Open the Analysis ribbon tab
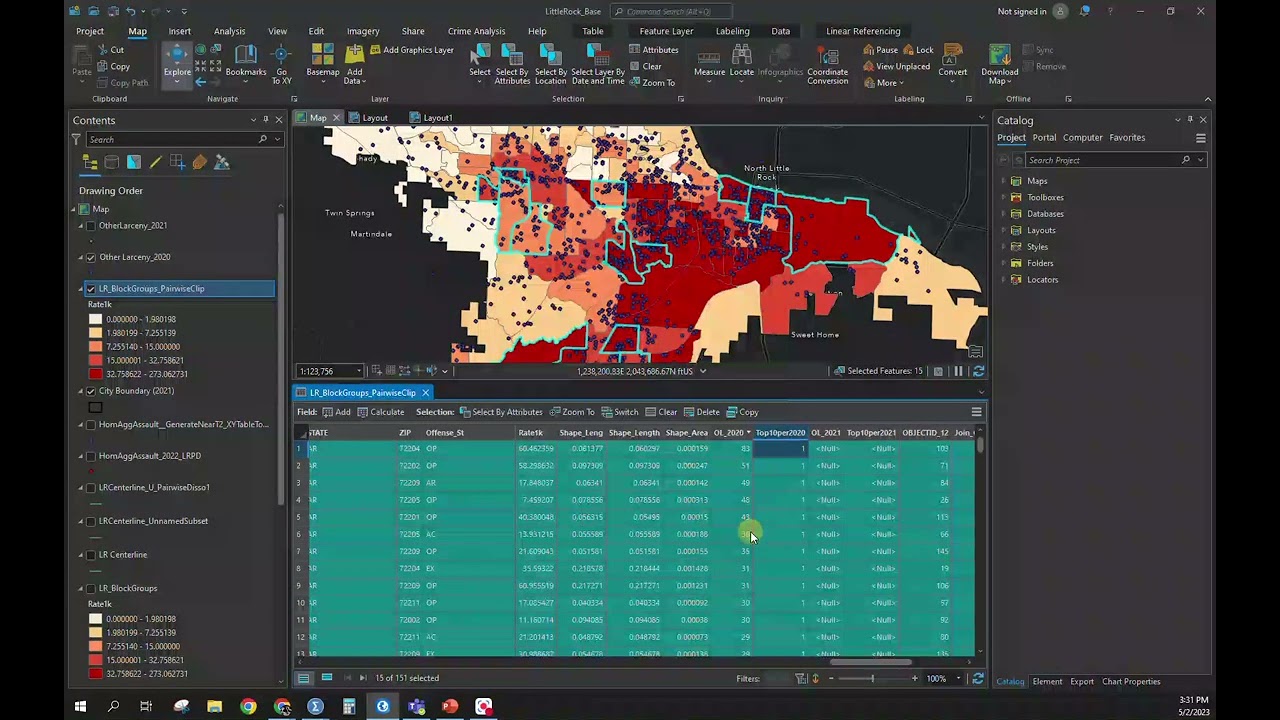This screenshot has width=1280, height=720. pyautogui.click(x=229, y=31)
